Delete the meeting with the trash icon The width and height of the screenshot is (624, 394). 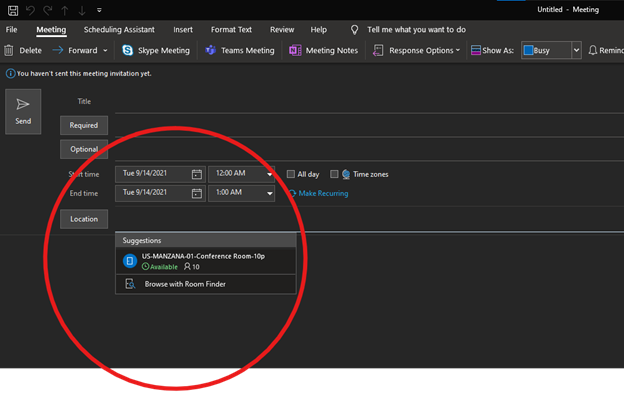pyautogui.click(x=9, y=51)
